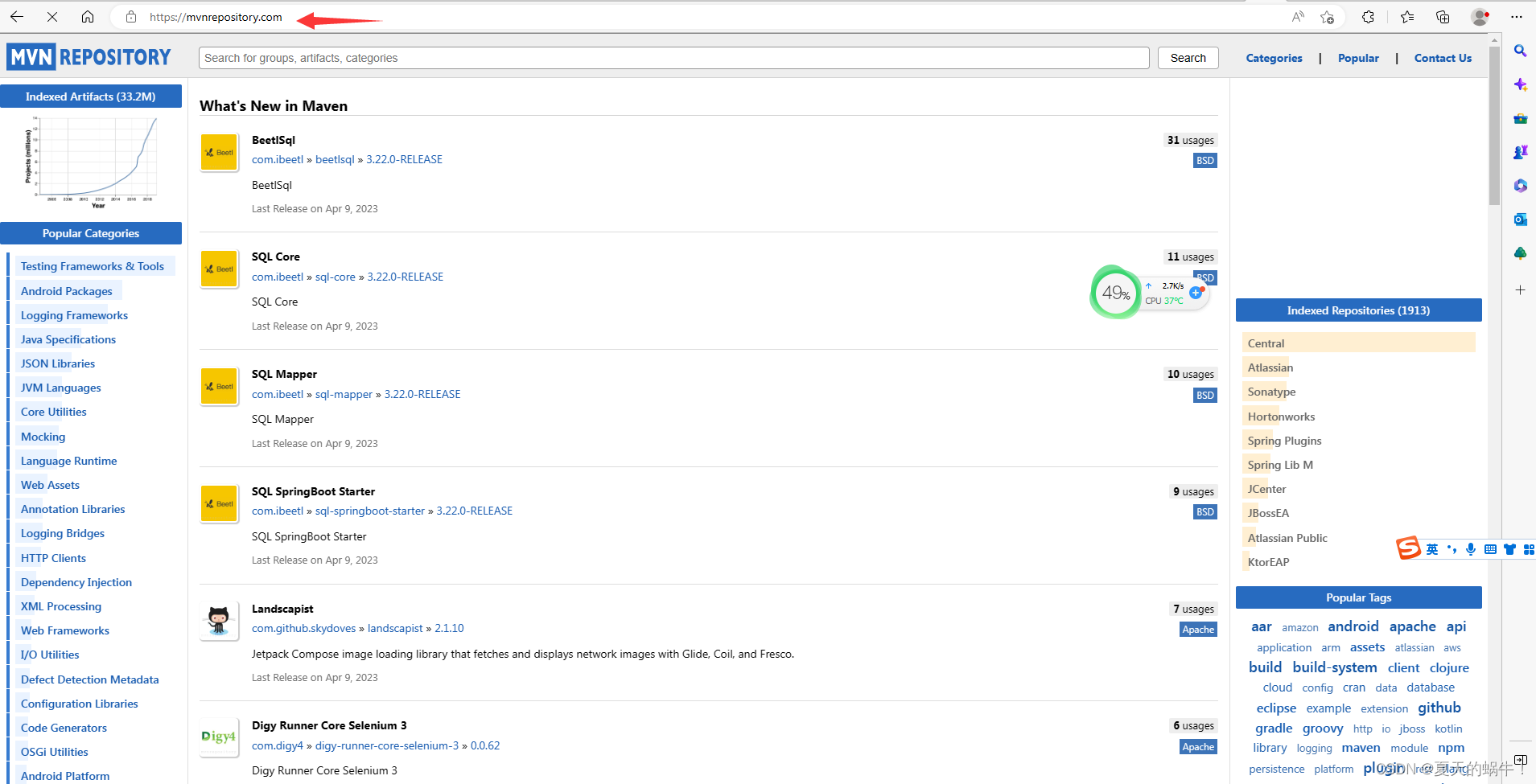Go back using the browser back arrow

click(x=17, y=17)
